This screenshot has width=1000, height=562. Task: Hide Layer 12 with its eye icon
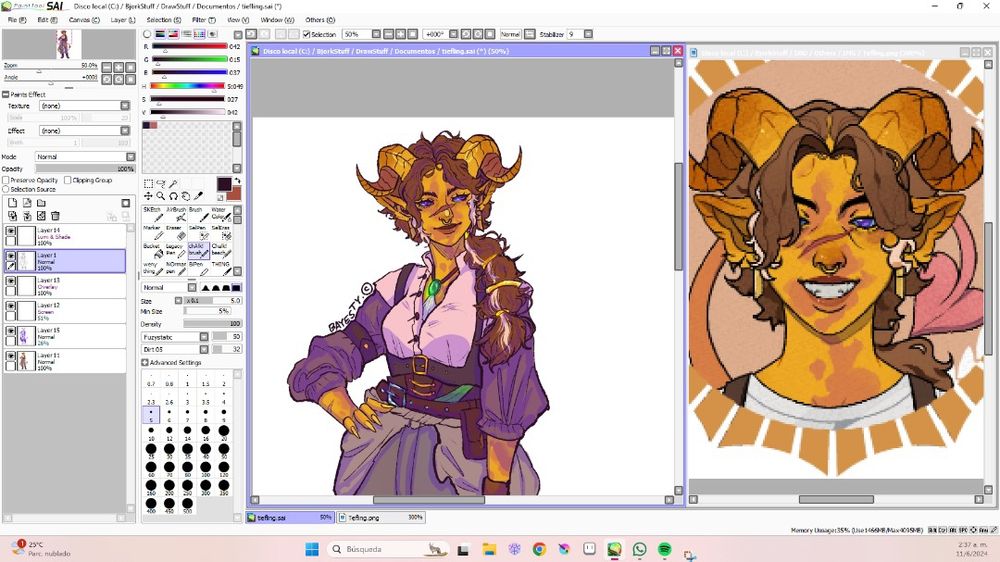tap(11, 306)
